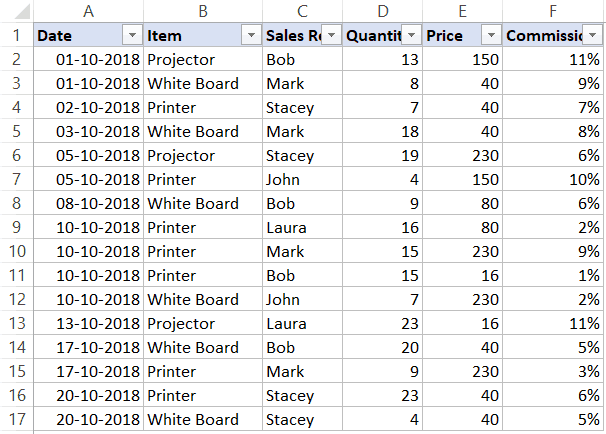Image resolution: width=606 pixels, height=434 pixels.
Task: Select the 80 price cell in row 8
Action: tap(462, 203)
